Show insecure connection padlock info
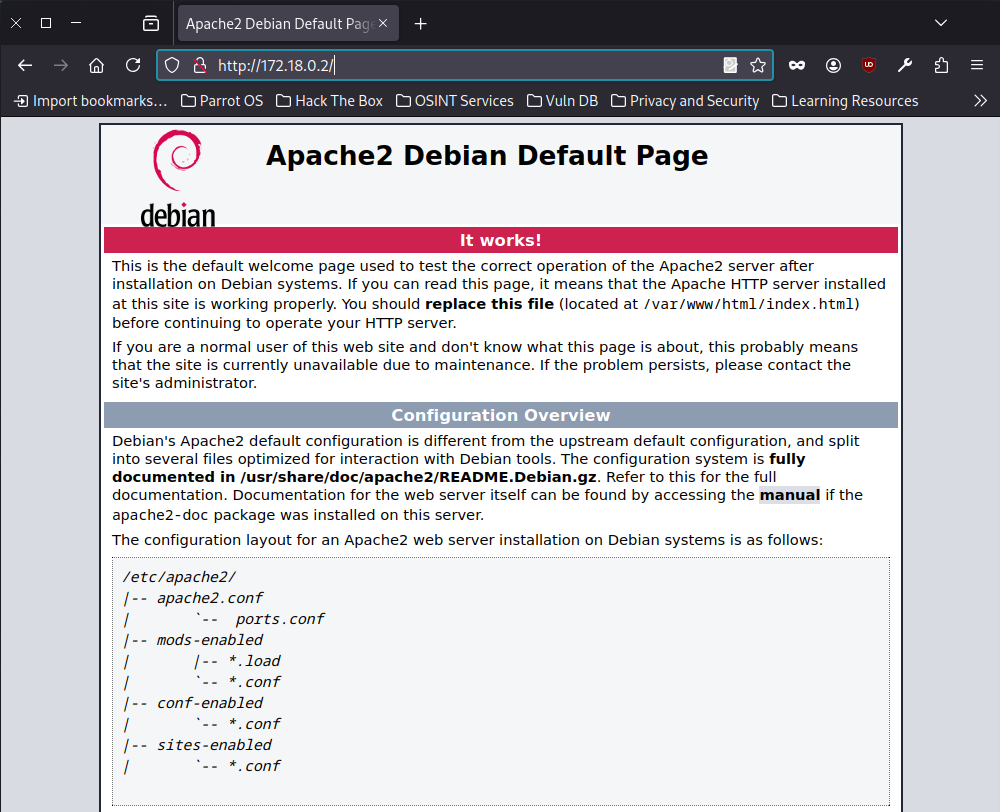 coord(199,65)
